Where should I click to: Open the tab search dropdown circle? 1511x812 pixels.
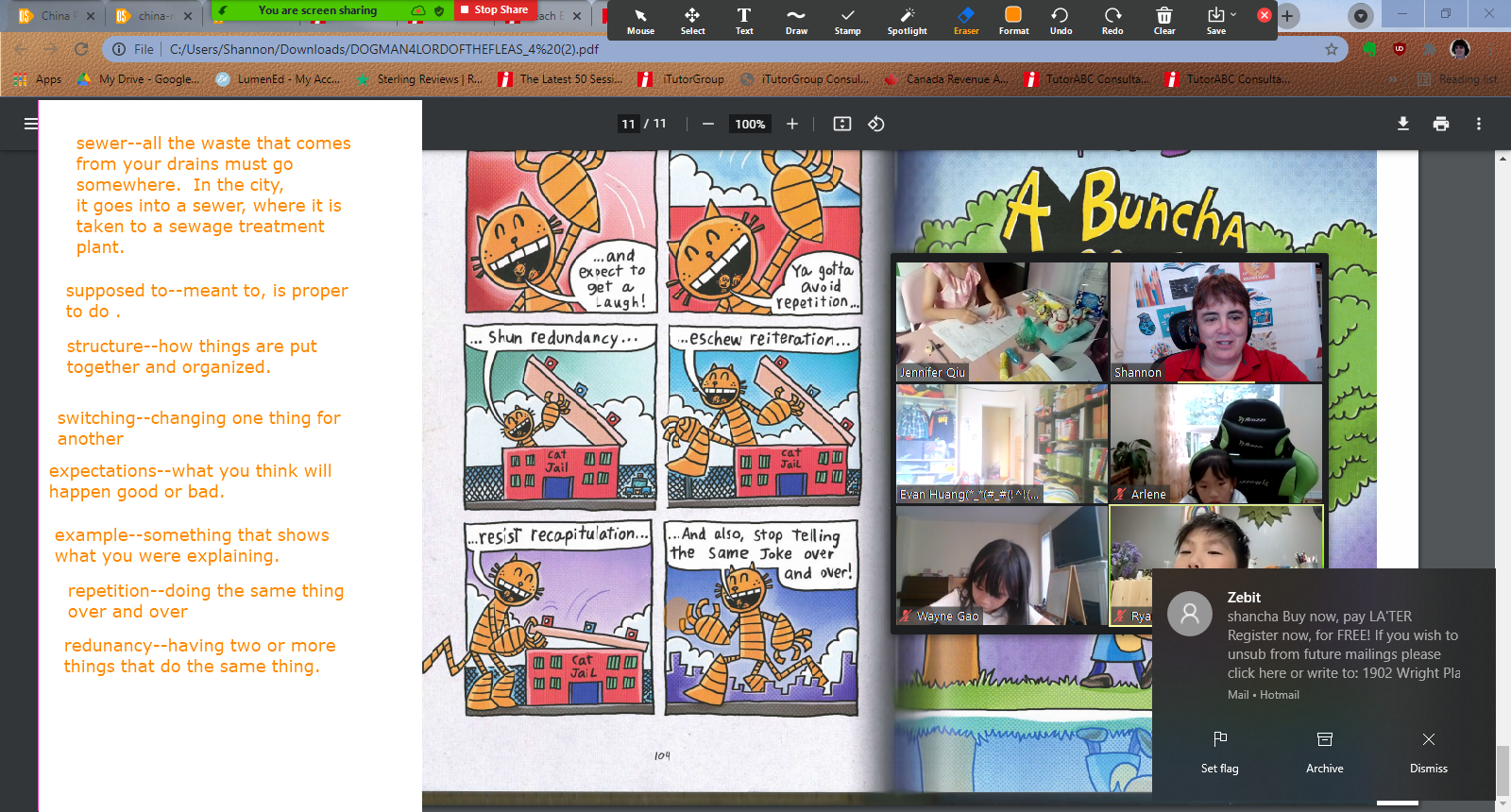(x=1360, y=15)
